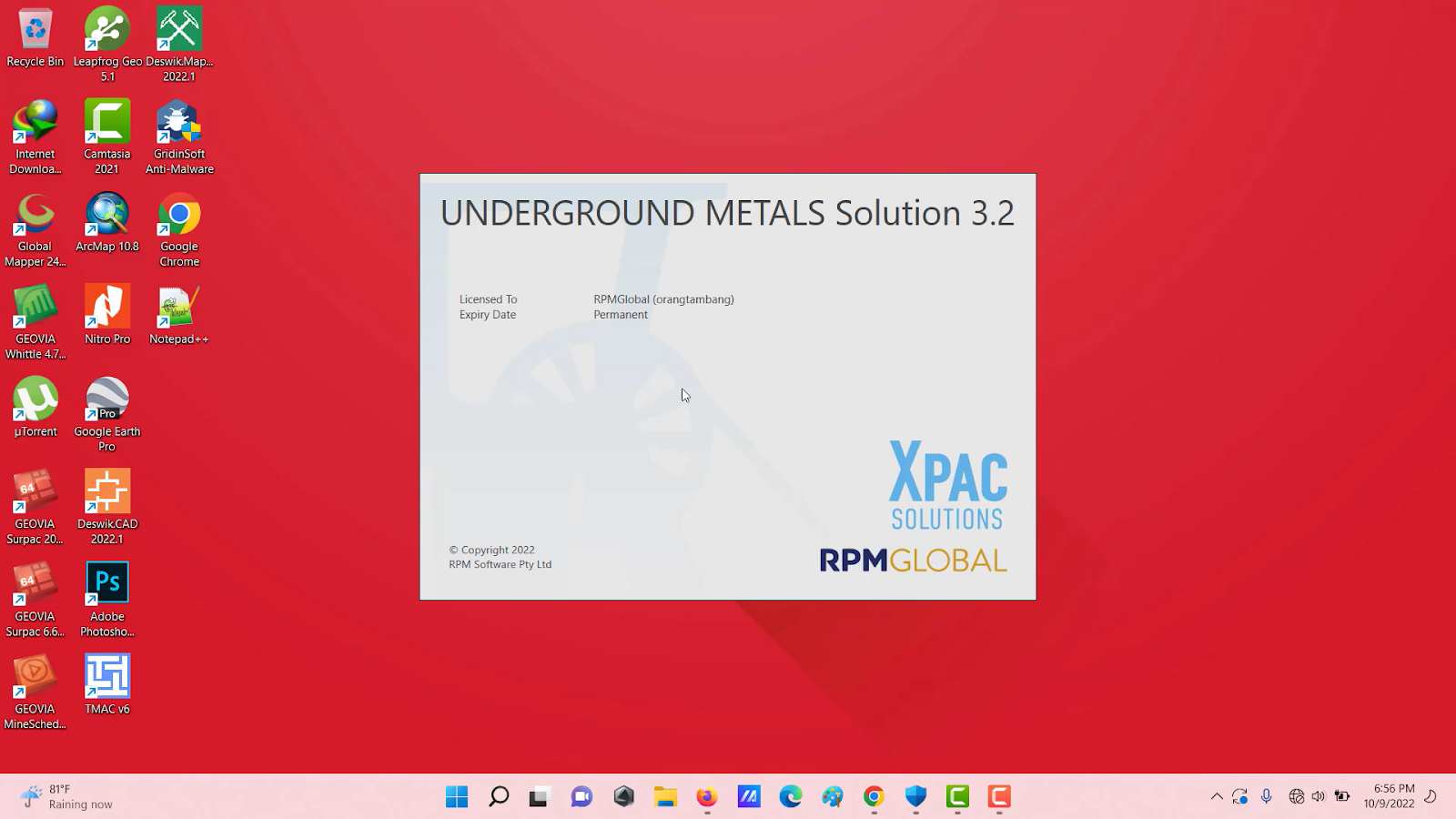Viewport: 1456px width, 819px height.
Task: Select Camtasia 2021 desktop shortcut
Action: (x=107, y=136)
